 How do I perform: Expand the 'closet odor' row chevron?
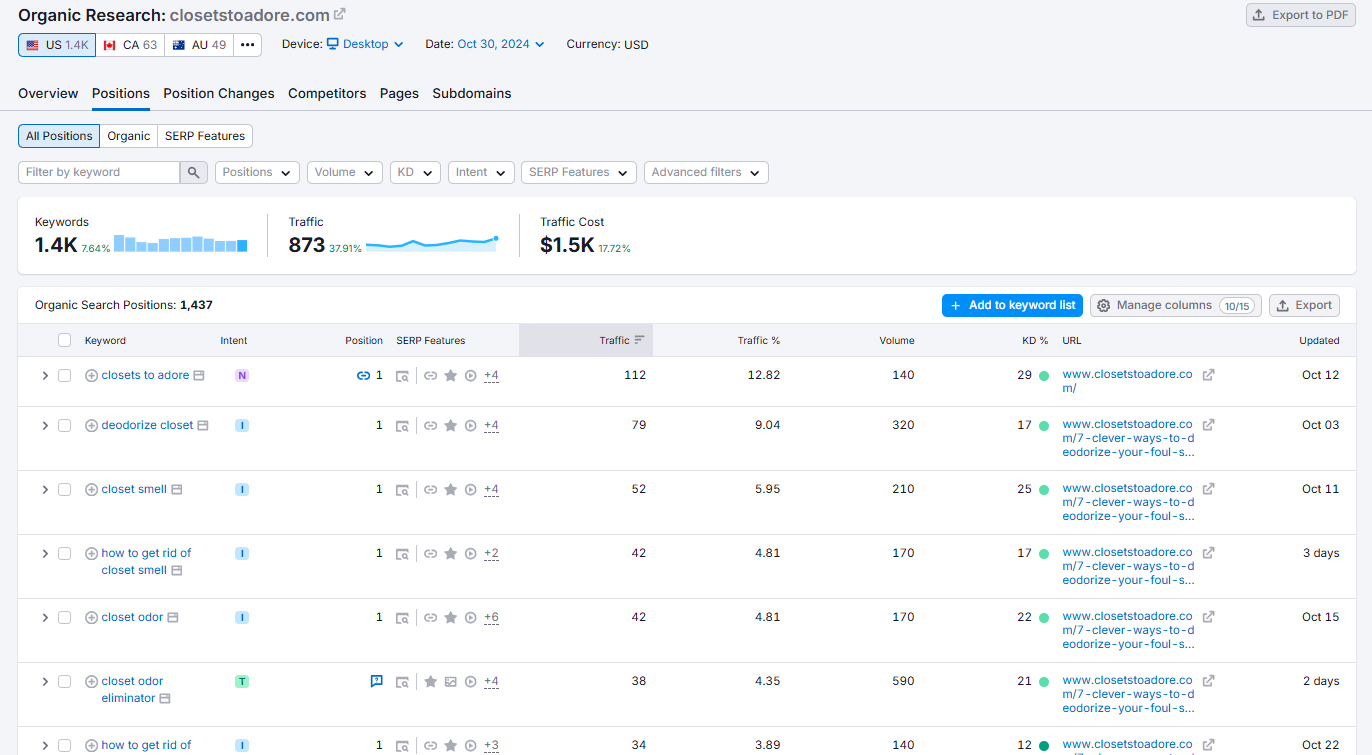pyautogui.click(x=44, y=617)
